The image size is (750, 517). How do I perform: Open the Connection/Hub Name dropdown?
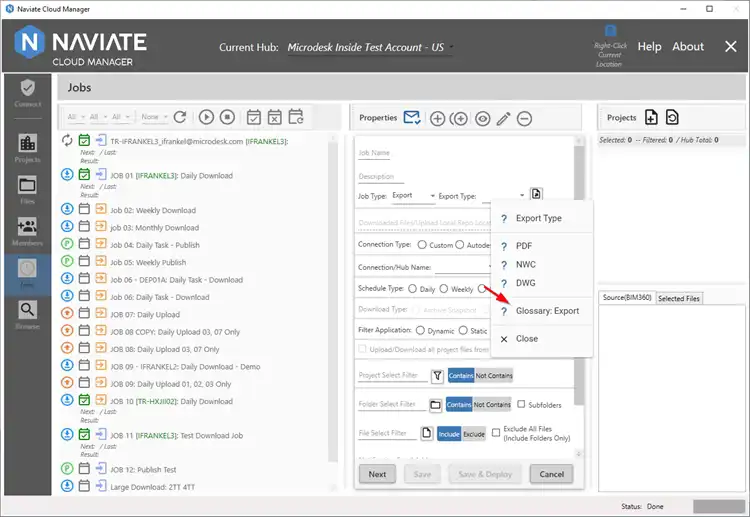click(x=463, y=267)
